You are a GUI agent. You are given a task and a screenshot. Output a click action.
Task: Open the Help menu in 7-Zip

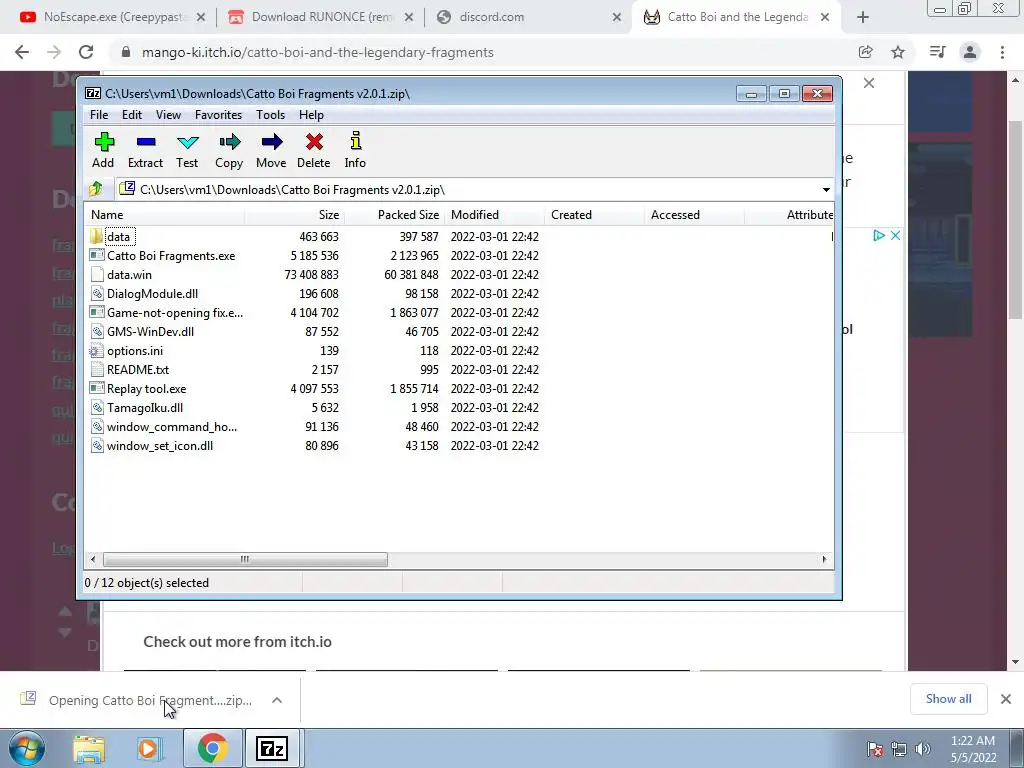click(312, 115)
